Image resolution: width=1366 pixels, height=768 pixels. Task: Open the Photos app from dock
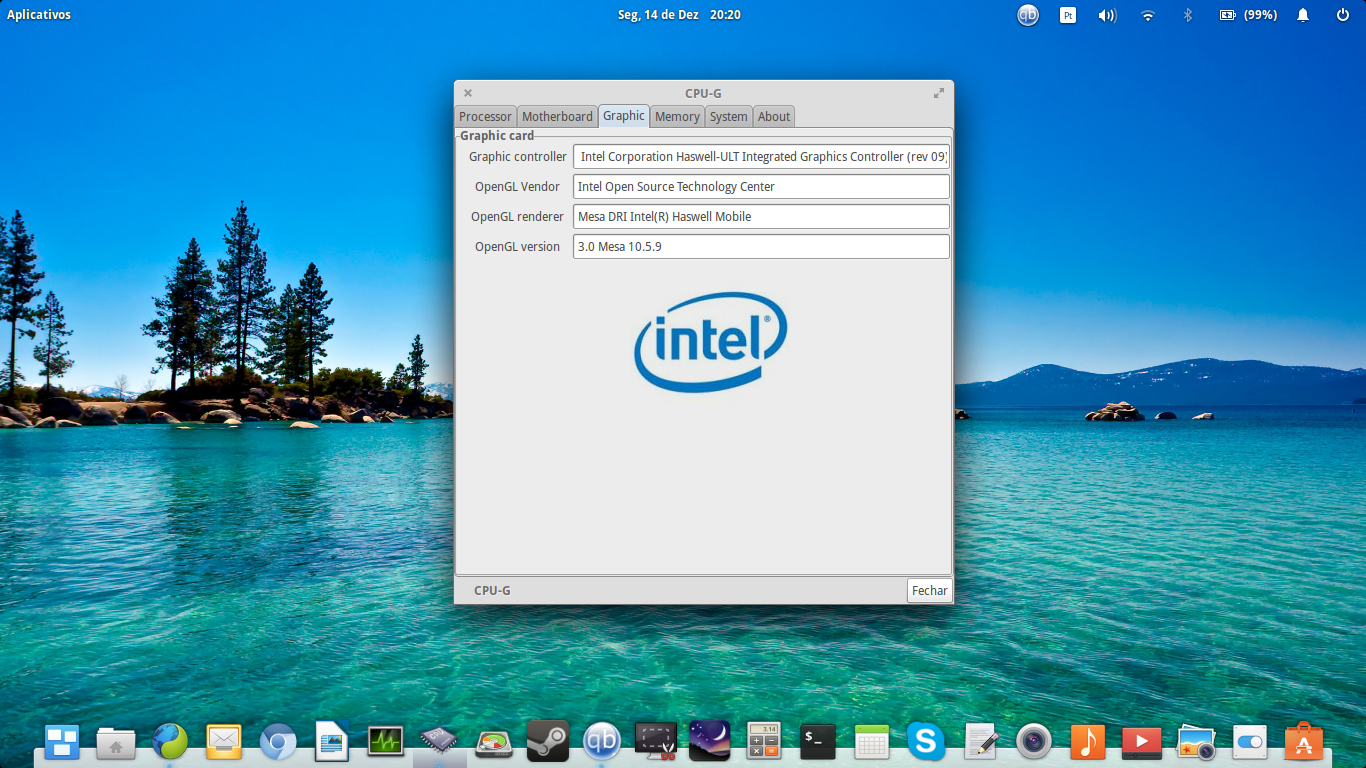coord(1196,741)
